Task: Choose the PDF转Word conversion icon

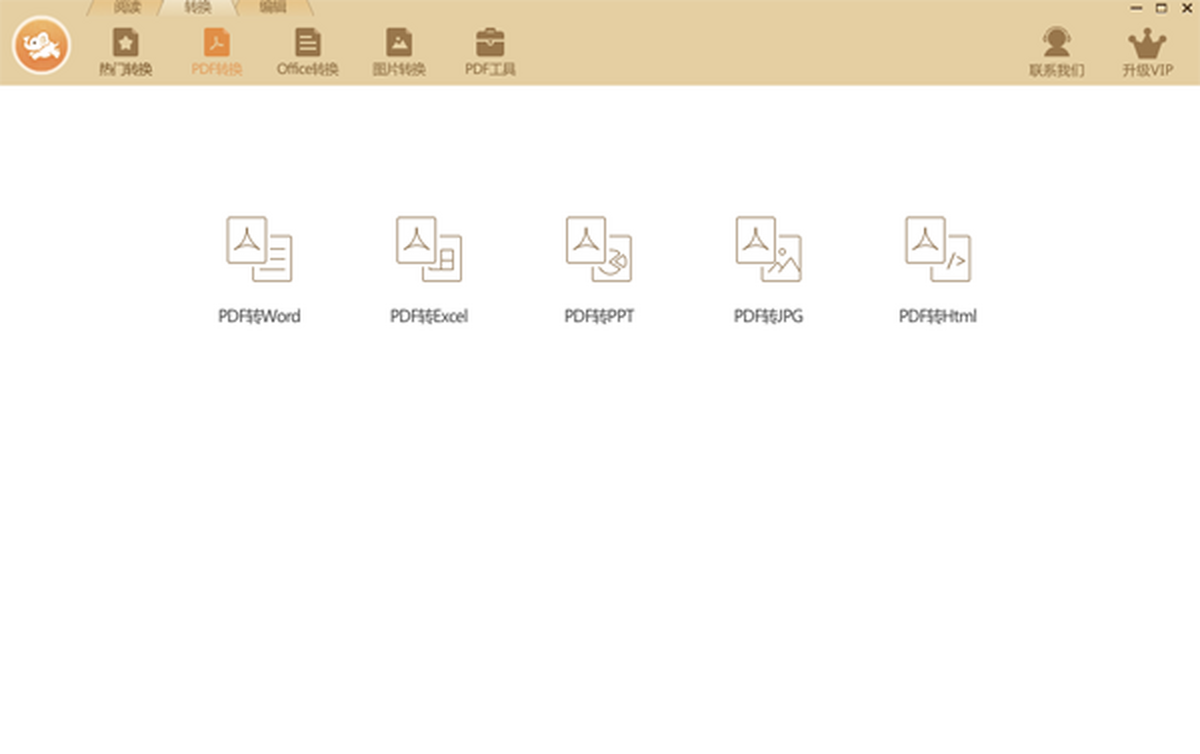Action: click(x=259, y=249)
